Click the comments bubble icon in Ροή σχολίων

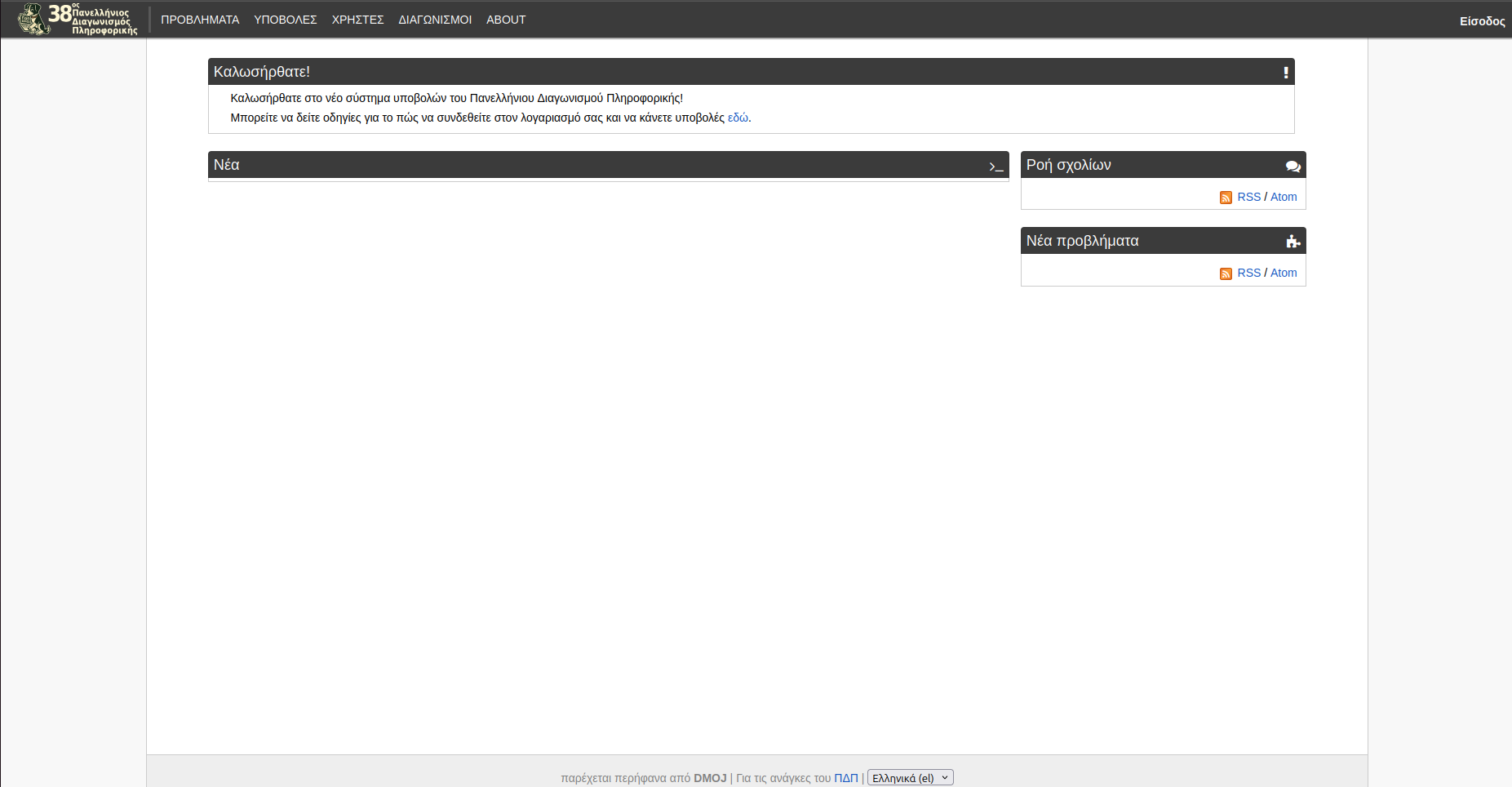[1293, 167]
